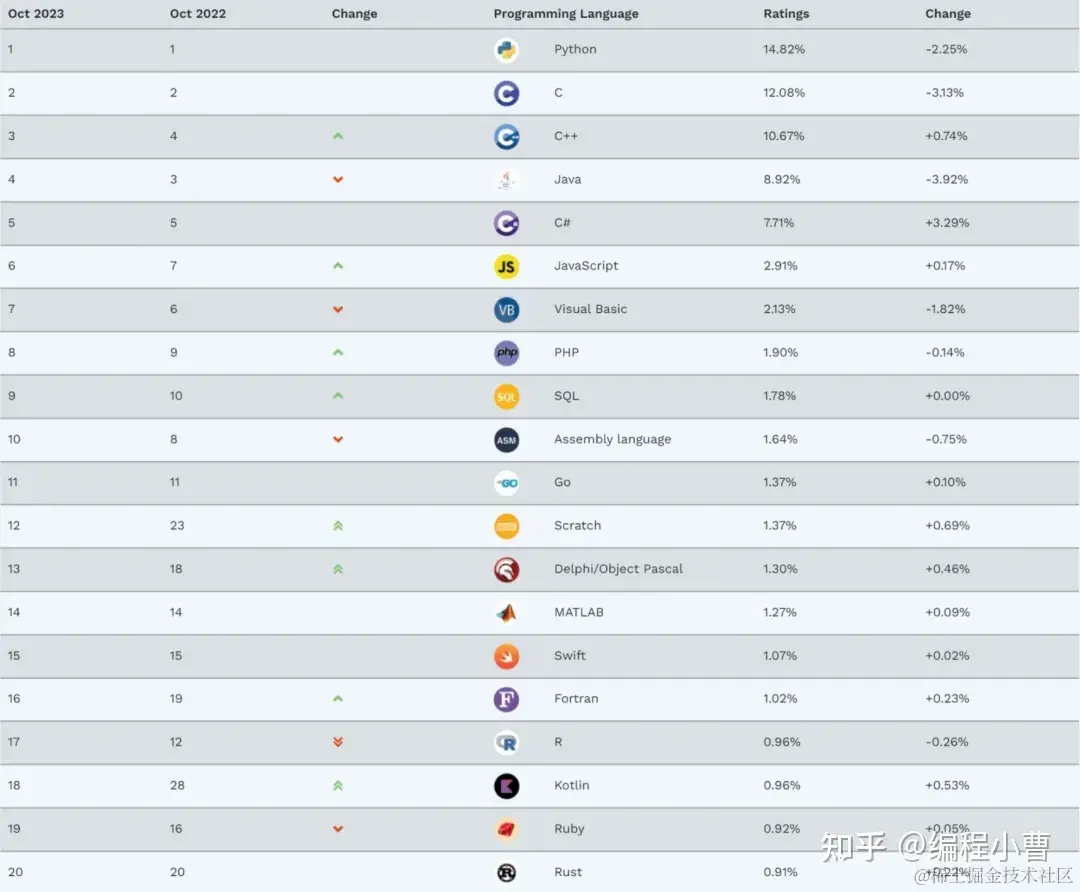Select the Visual Basic VB icon
The image size is (1080, 892).
[x=506, y=310]
